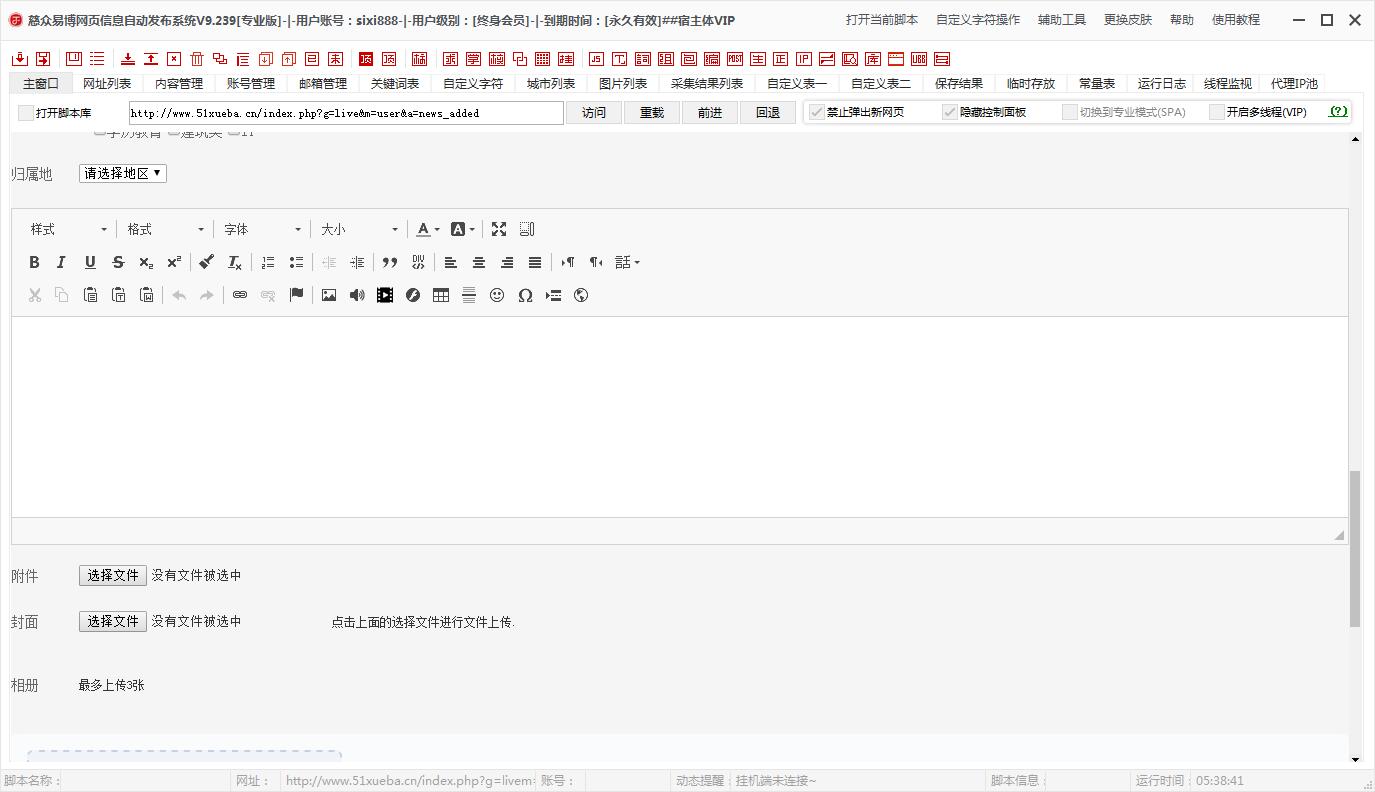Screen dimensions: 1375x792
Task: Open 辅助工具 menu
Action: coord(1062,20)
